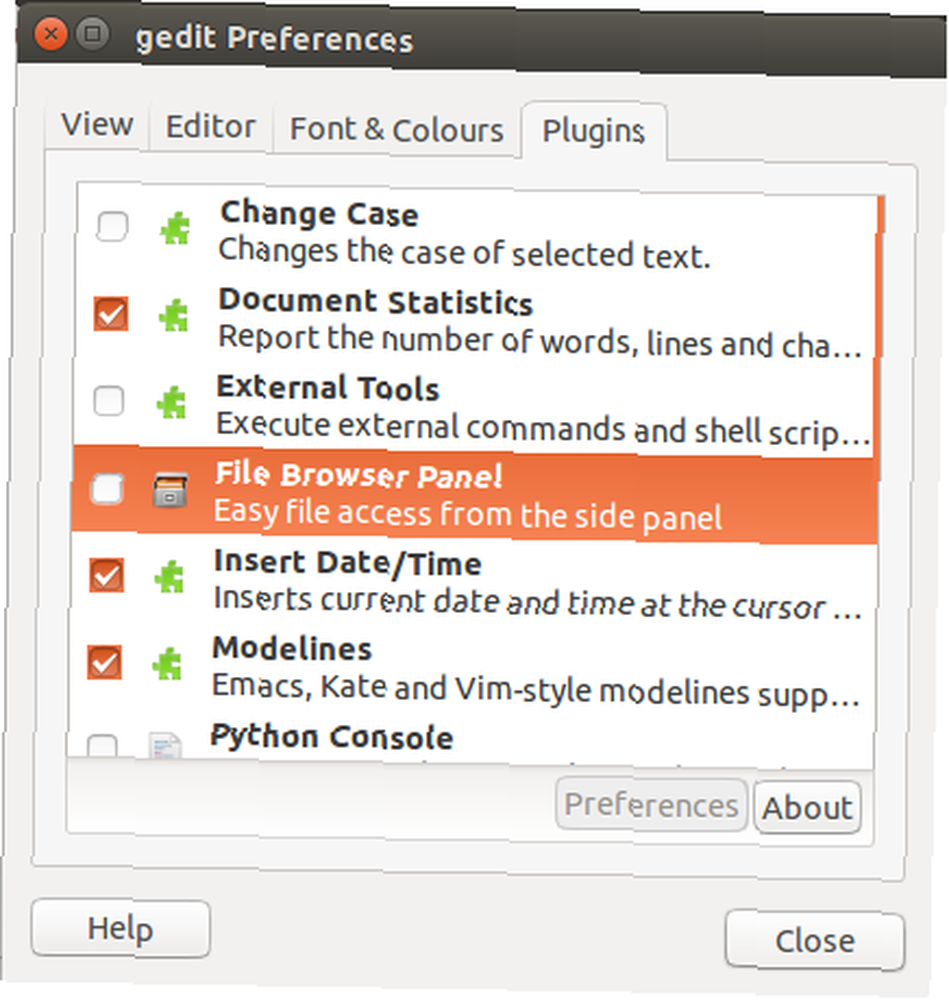Switch to the View tab
The width and height of the screenshot is (949, 1000).
point(98,124)
